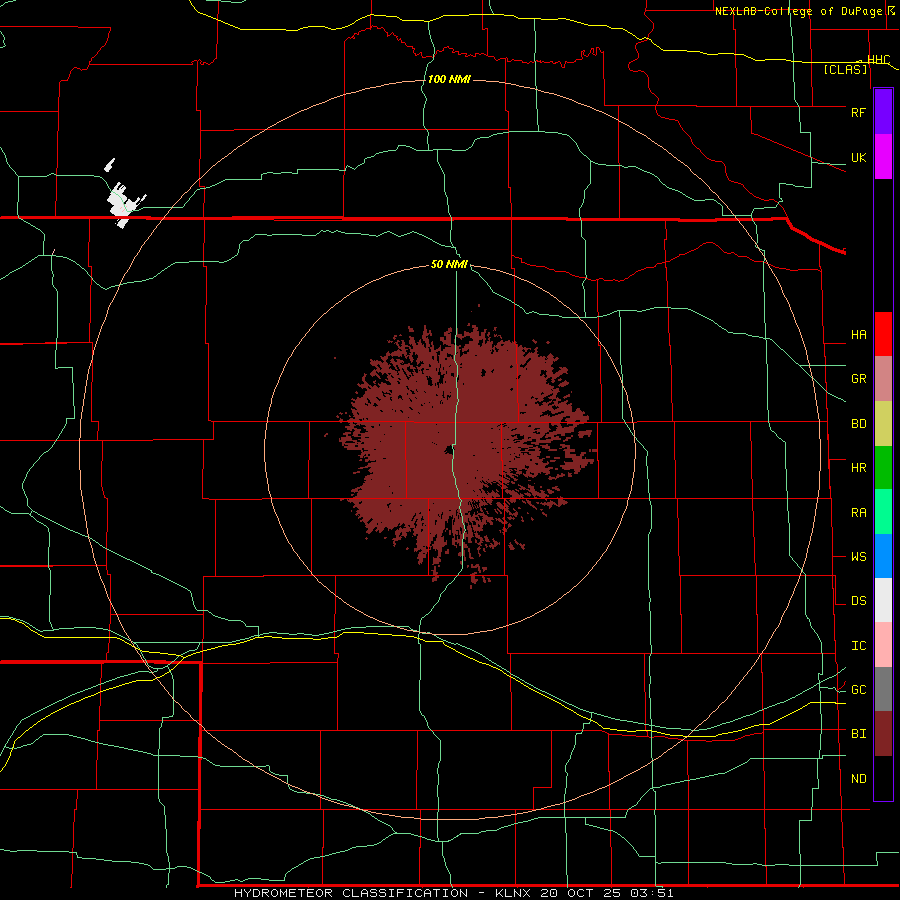900x900 pixels.
Task: Click the DS legend label
Action: pyautogui.click(x=858, y=601)
